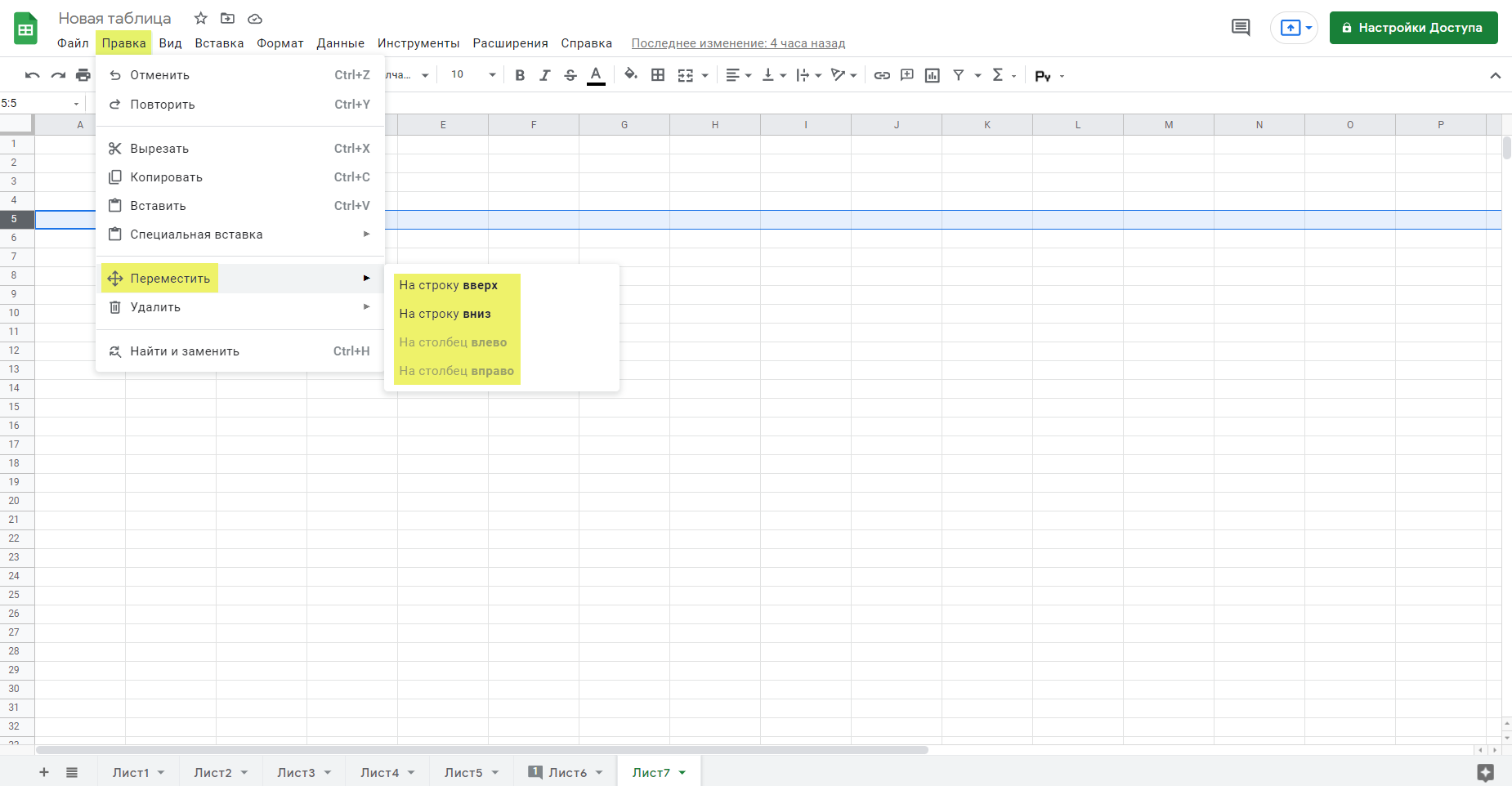The height and width of the screenshot is (786, 1512).
Task: Open text rotation dropdown
Action: tap(844, 75)
